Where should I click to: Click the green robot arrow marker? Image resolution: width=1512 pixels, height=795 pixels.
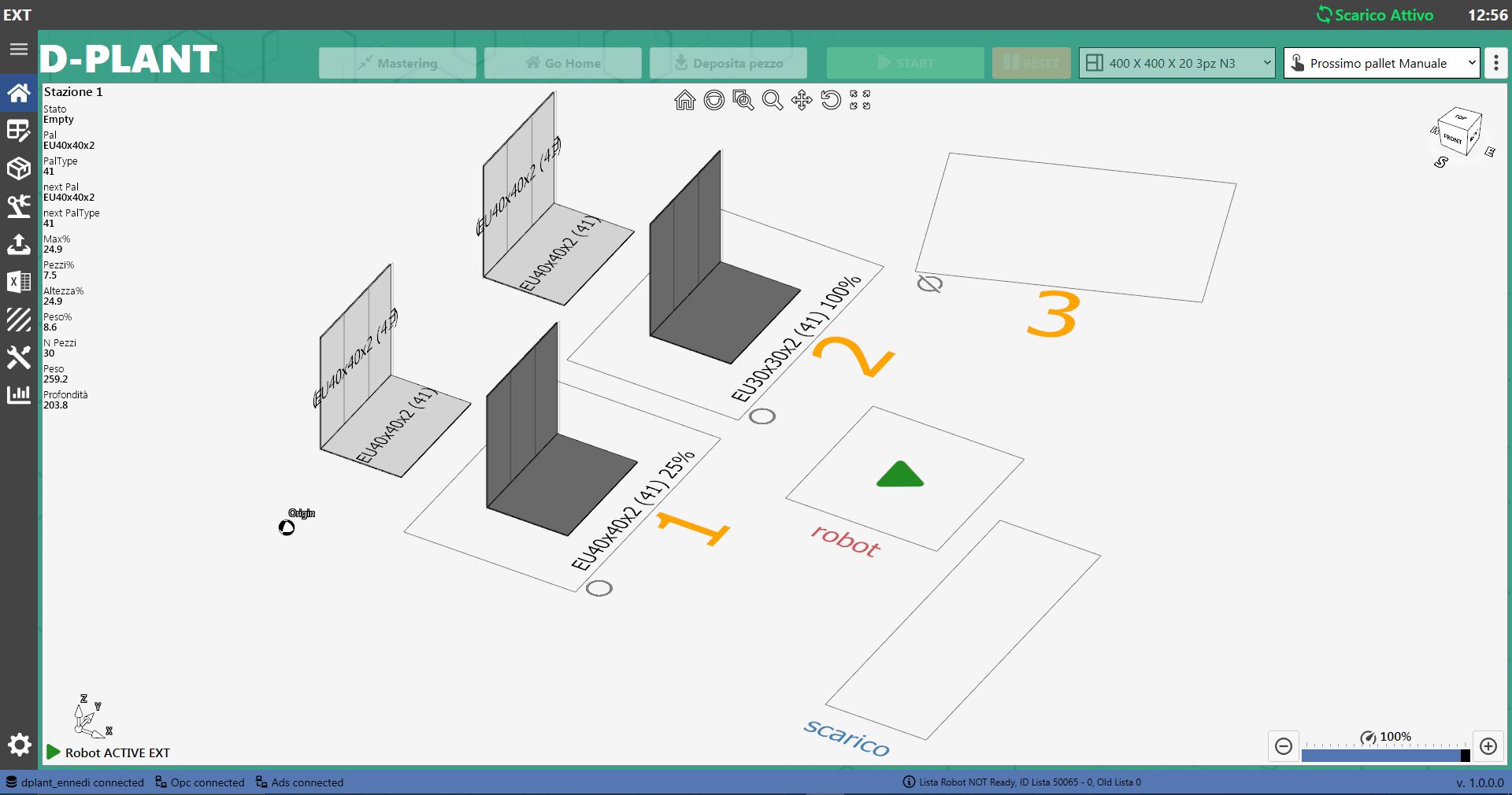click(x=900, y=475)
